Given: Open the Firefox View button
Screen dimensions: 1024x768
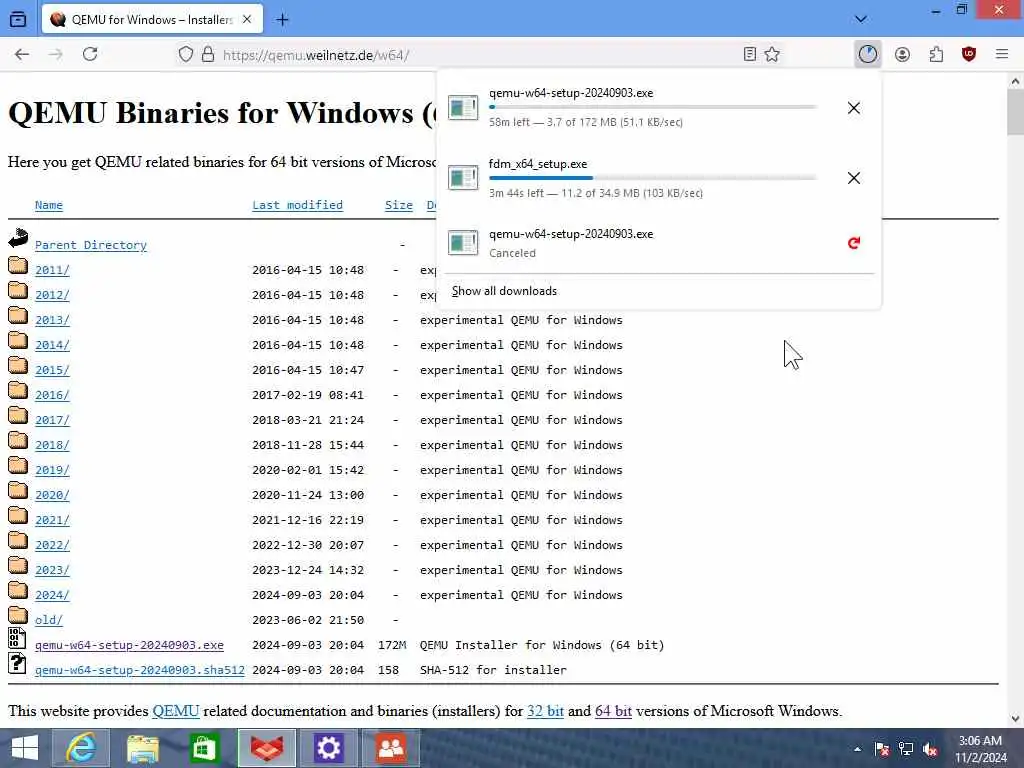Looking at the screenshot, I should click(x=18, y=19).
